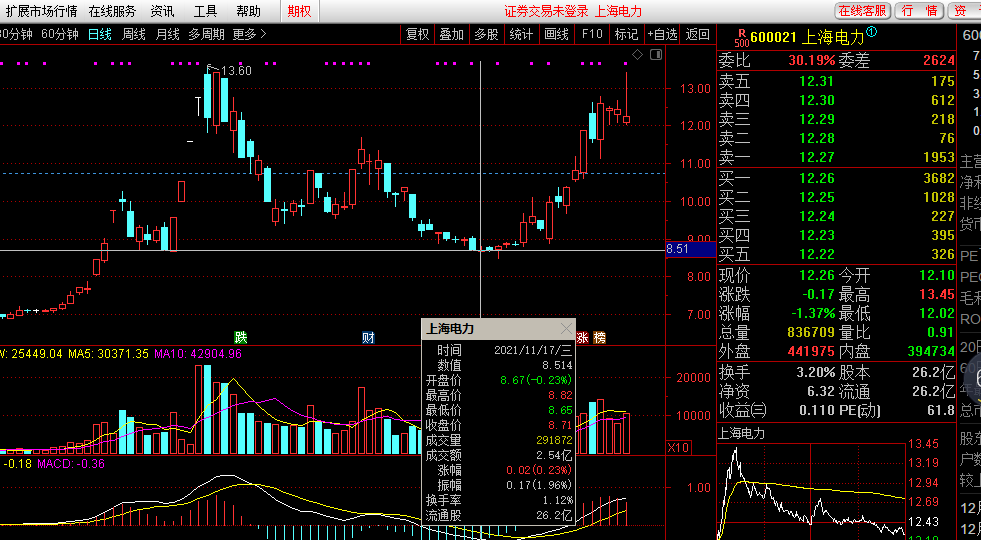The width and height of the screenshot is (981, 540).
Task: Click the 卖五 price 12.31
Action: [816, 81]
